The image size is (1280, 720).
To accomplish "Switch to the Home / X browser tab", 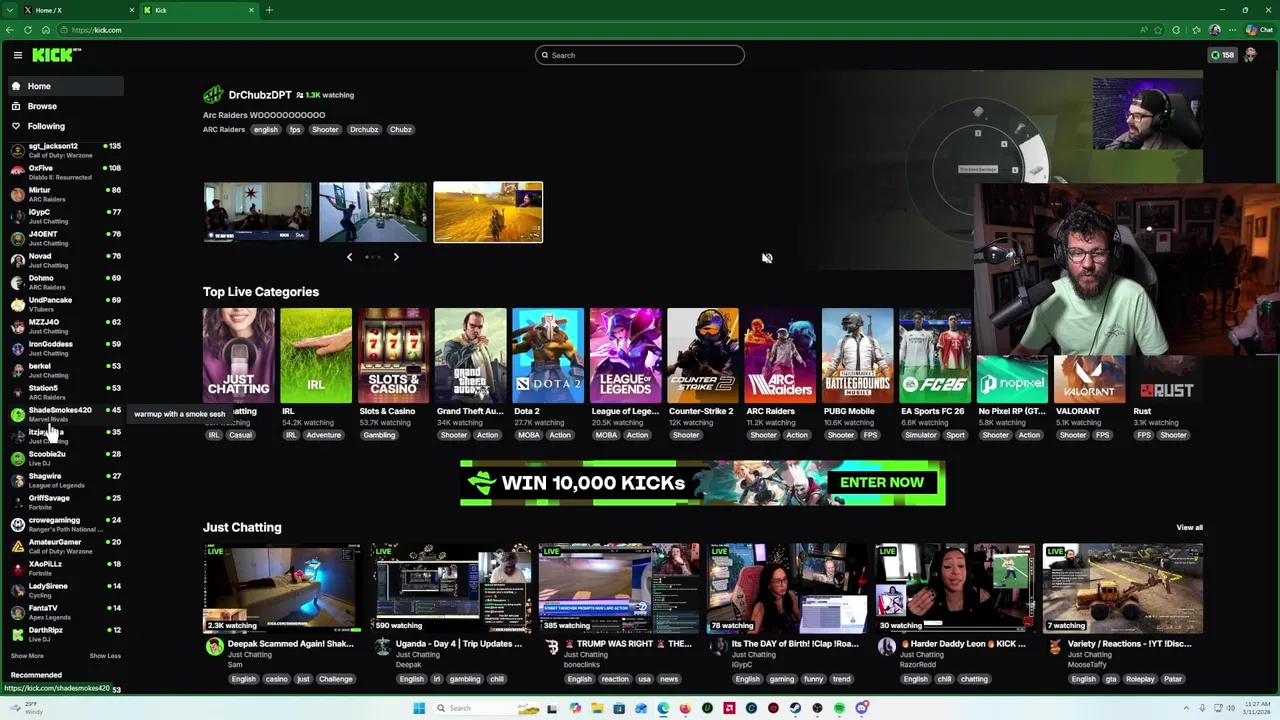I will coord(80,10).
